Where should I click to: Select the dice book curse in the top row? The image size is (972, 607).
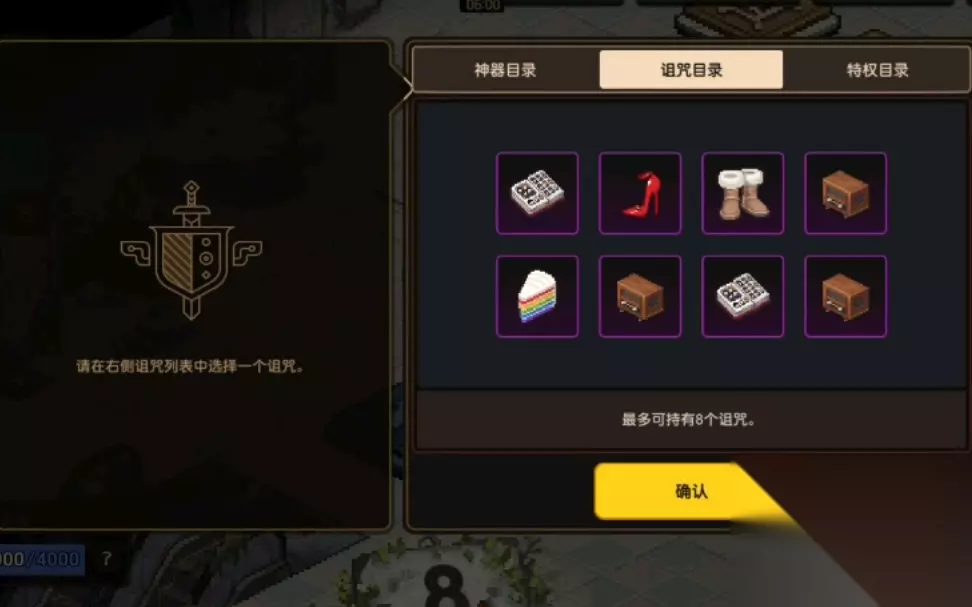(x=537, y=193)
